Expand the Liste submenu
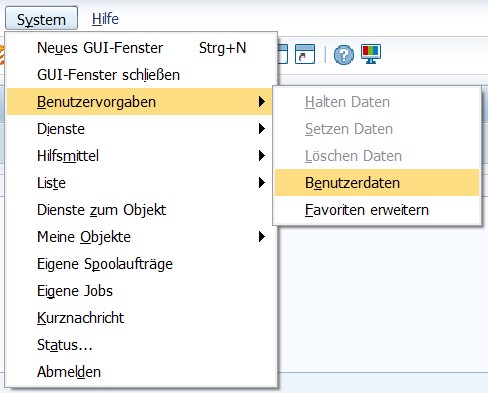Image resolution: width=488 pixels, height=393 pixels. pos(139,183)
